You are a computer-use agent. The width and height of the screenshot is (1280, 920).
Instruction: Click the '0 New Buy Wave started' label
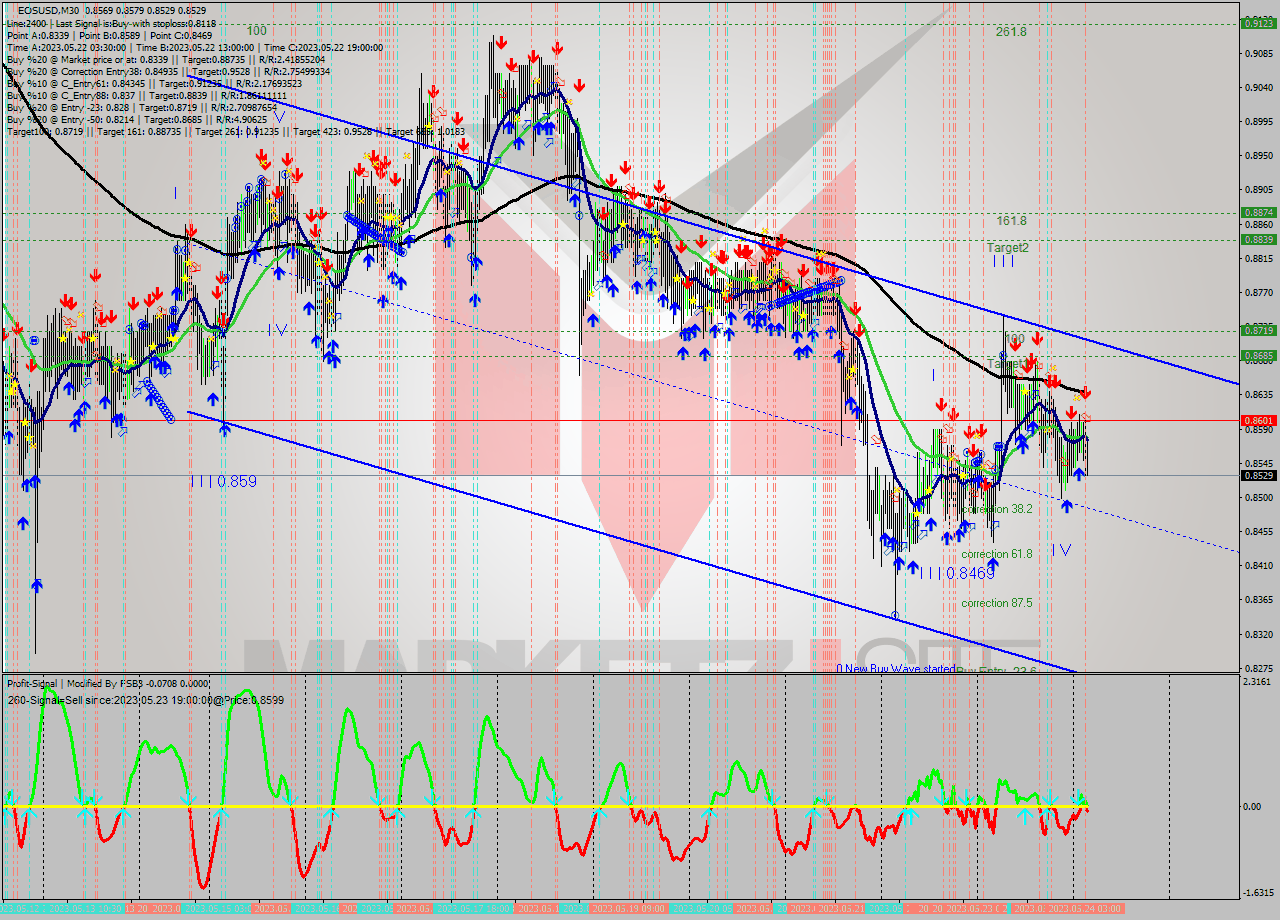pyautogui.click(x=896, y=669)
